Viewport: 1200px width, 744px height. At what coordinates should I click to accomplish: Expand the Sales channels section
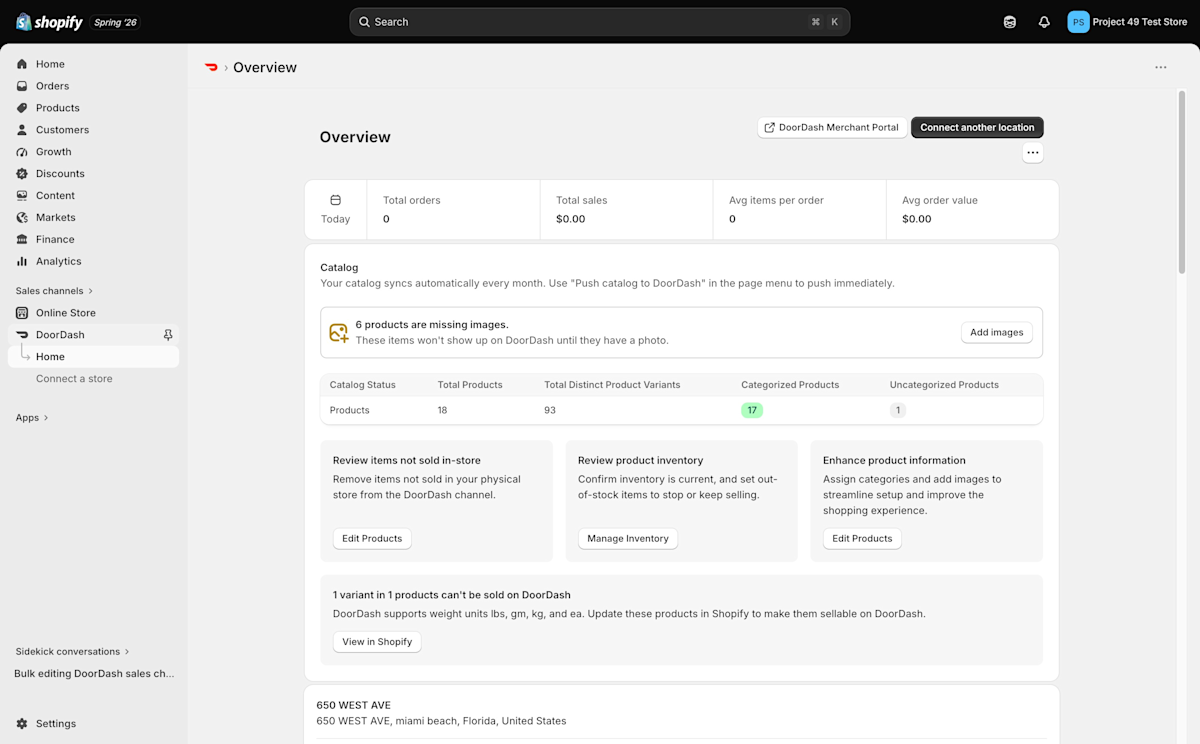click(54, 291)
